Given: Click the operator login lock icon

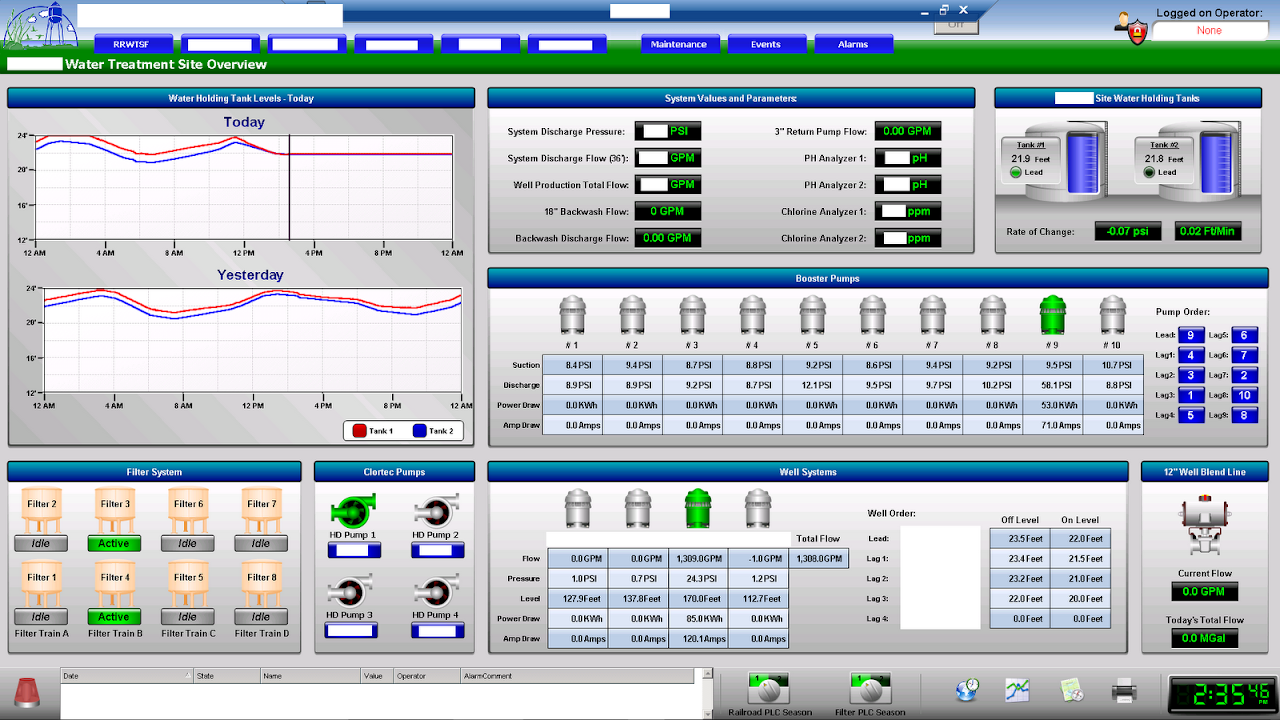Looking at the screenshot, I should [1131, 27].
